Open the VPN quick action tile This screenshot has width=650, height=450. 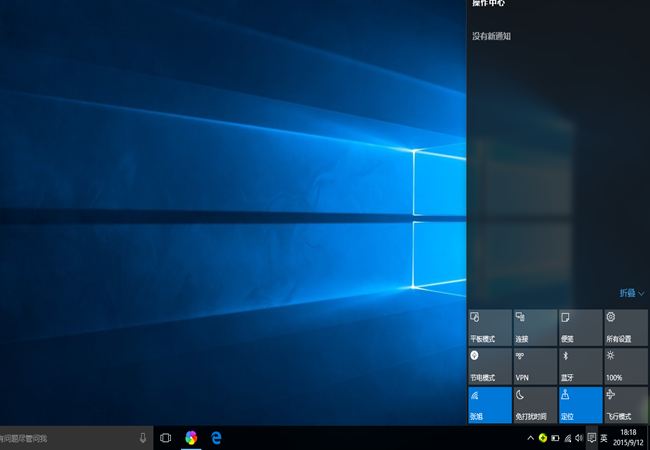(x=535, y=366)
